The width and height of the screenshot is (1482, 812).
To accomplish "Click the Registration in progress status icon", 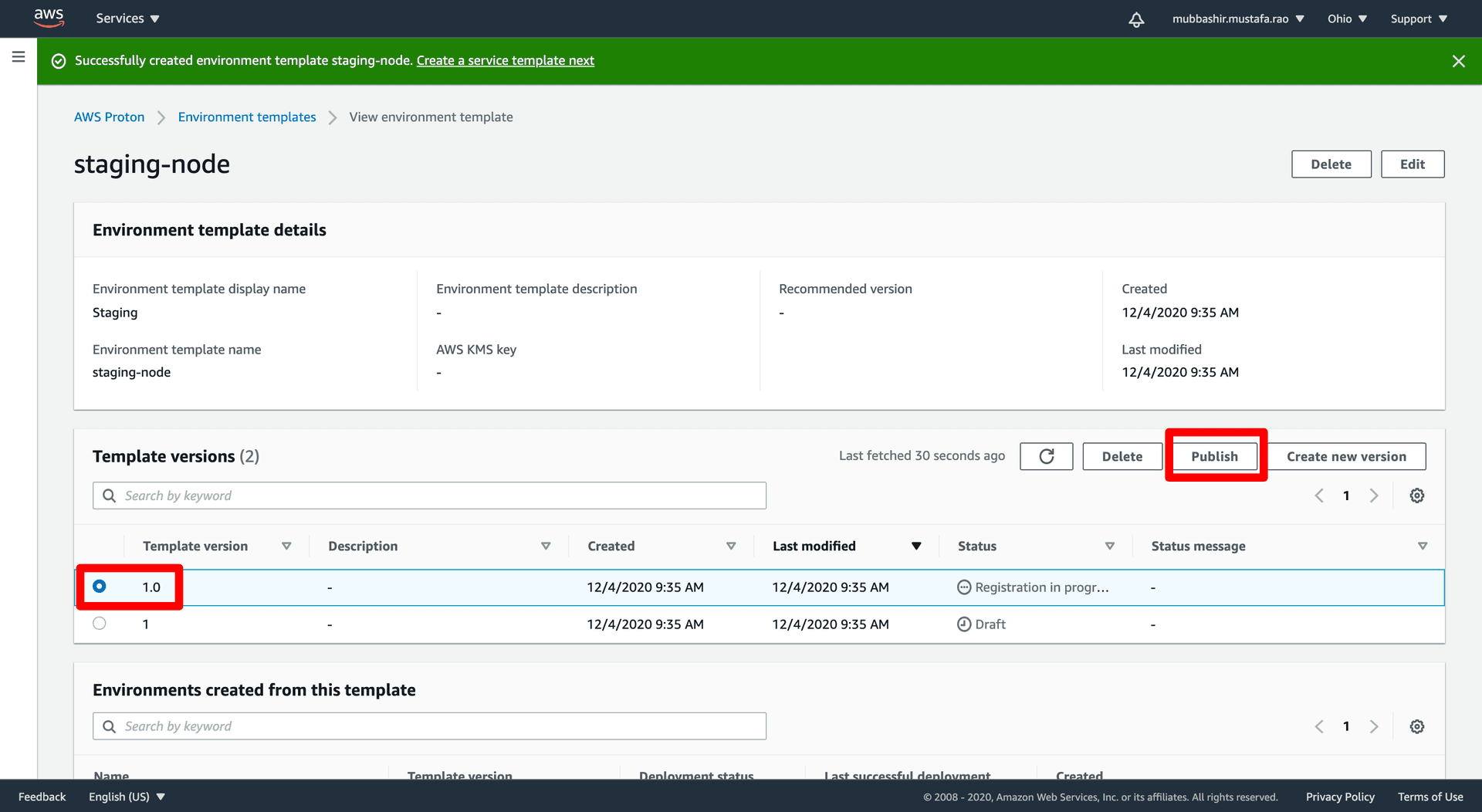I will point(964,587).
